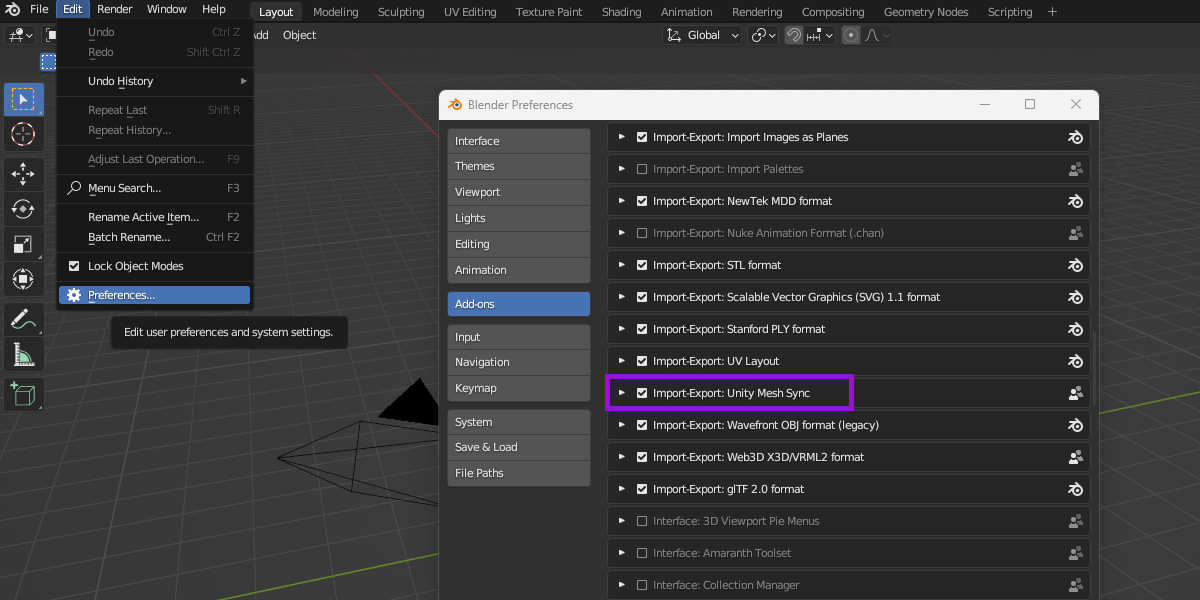Activate the Rotate tool
1200x600 pixels.
coord(23,208)
